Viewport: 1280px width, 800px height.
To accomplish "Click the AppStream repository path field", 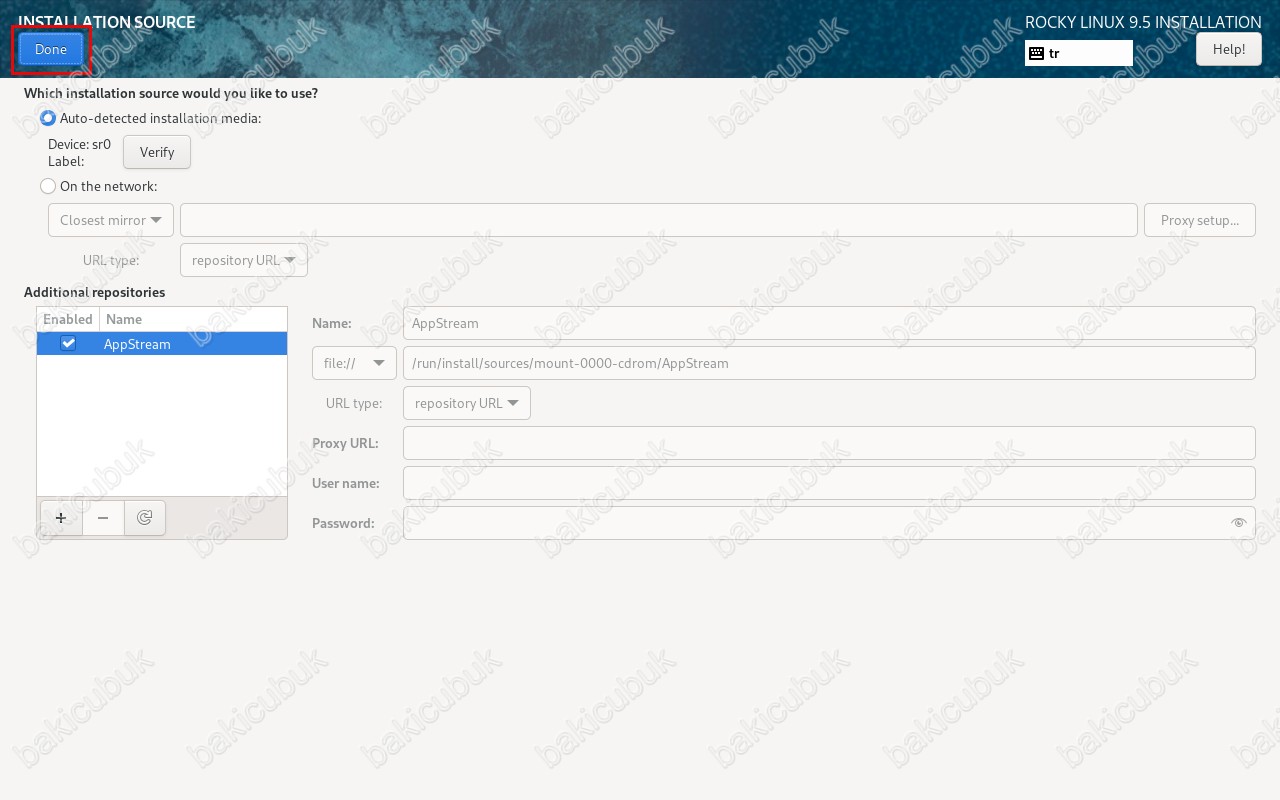I will click(829, 363).
